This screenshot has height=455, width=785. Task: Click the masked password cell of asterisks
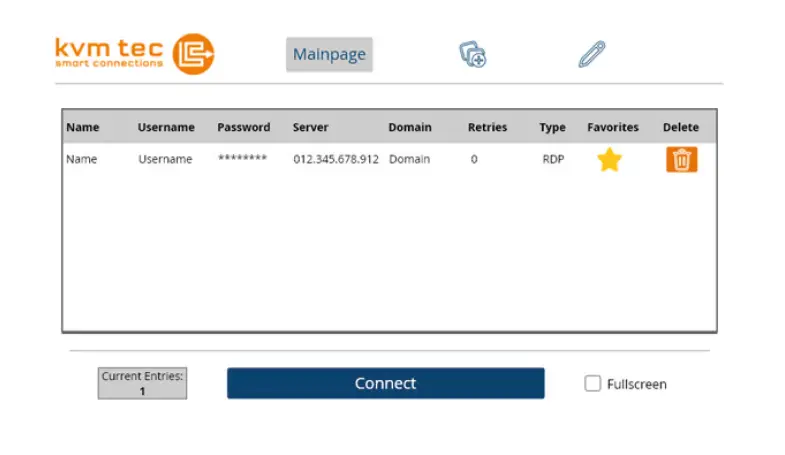coord(243,158)
